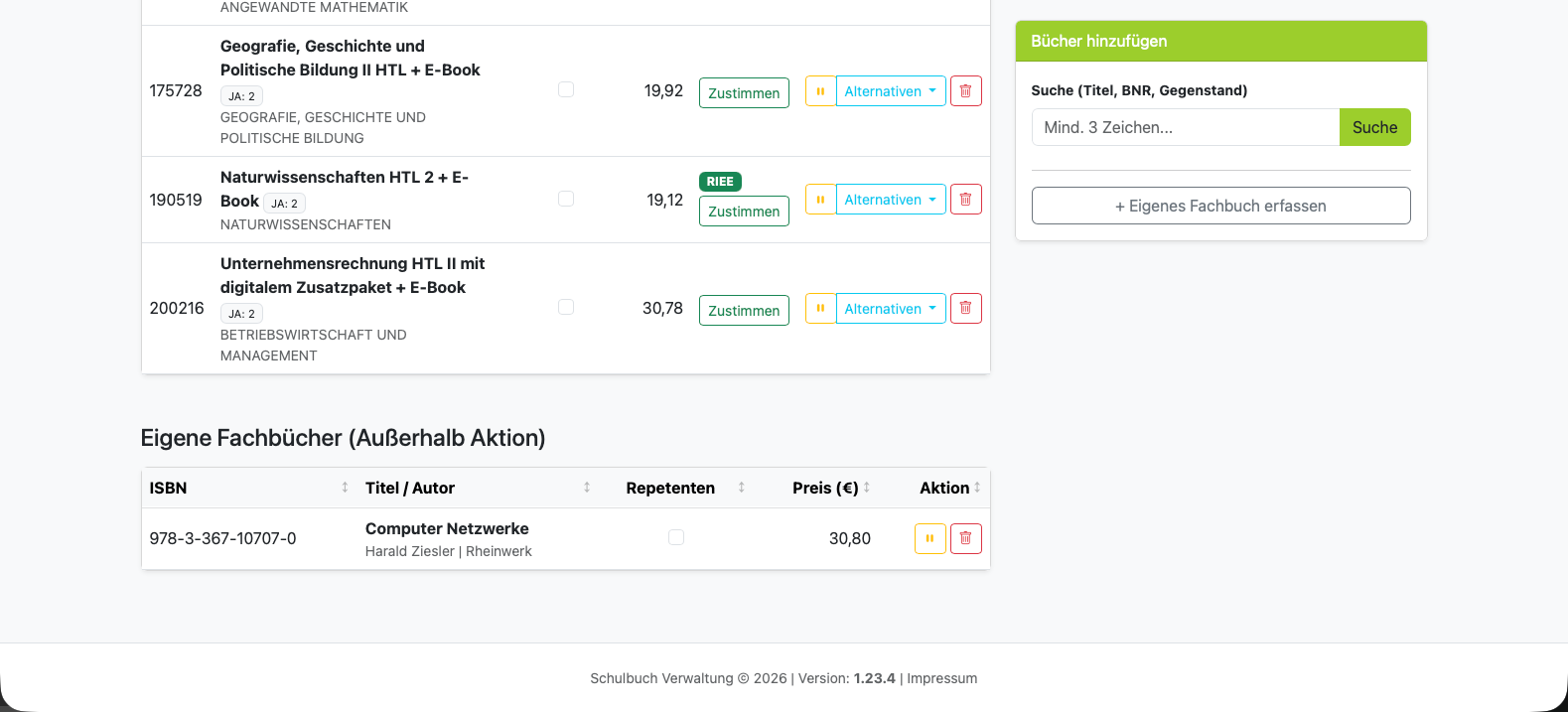Focus the book search input field
The width and height of the screenshot is (1568, 712).
click(x=1186, y=127)
